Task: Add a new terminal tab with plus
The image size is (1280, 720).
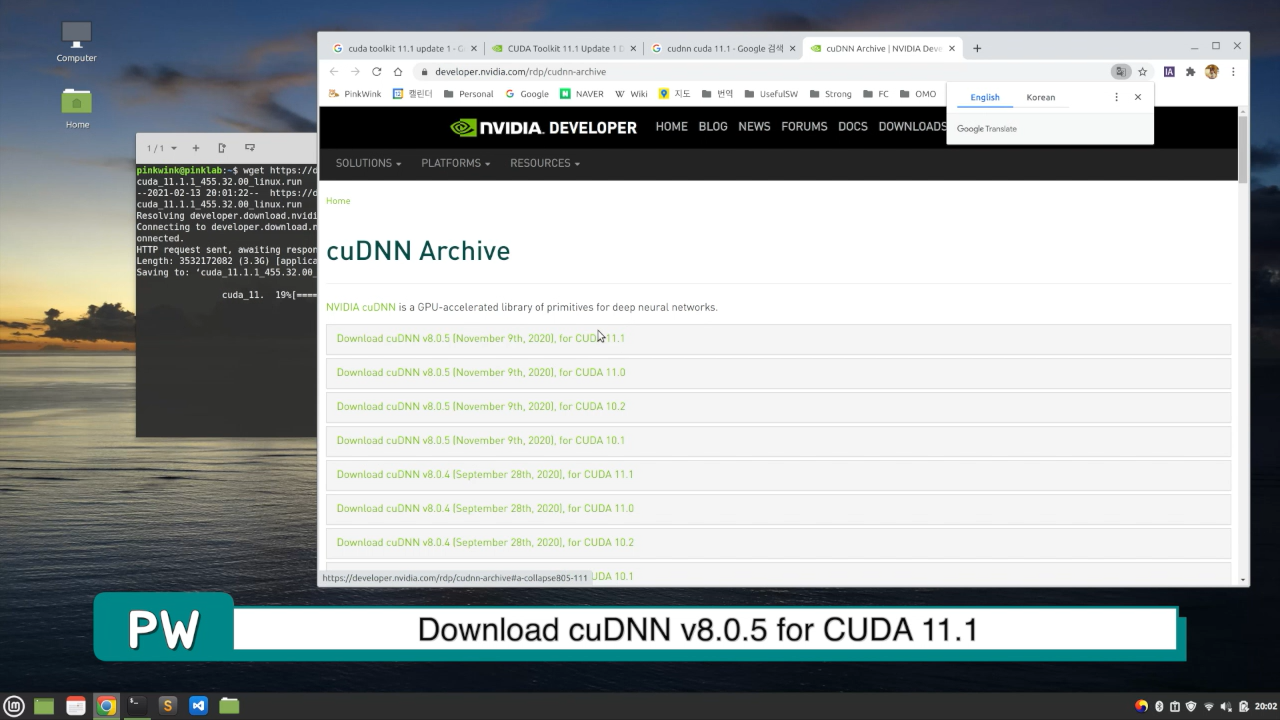Action: (196, 148)
